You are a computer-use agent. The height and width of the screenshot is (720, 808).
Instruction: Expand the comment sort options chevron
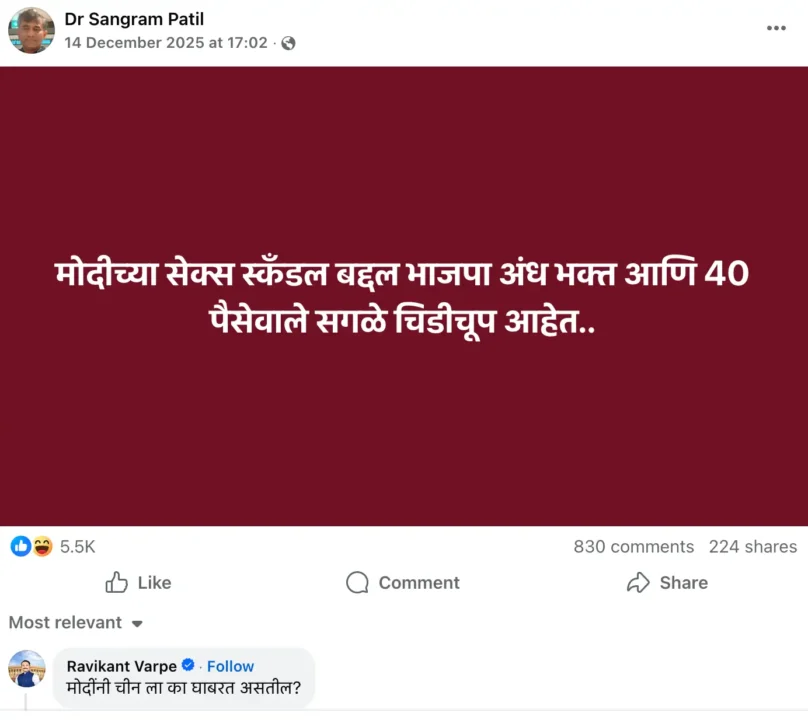tap(135, 623)
